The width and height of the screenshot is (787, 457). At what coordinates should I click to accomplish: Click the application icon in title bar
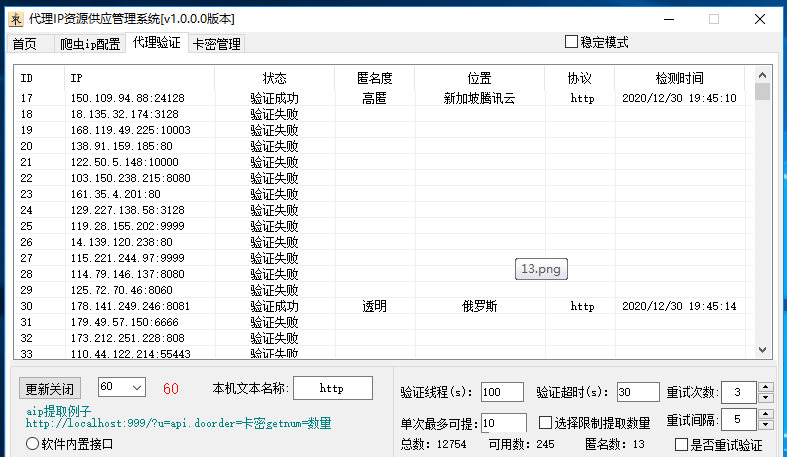[x=16, y=19]
